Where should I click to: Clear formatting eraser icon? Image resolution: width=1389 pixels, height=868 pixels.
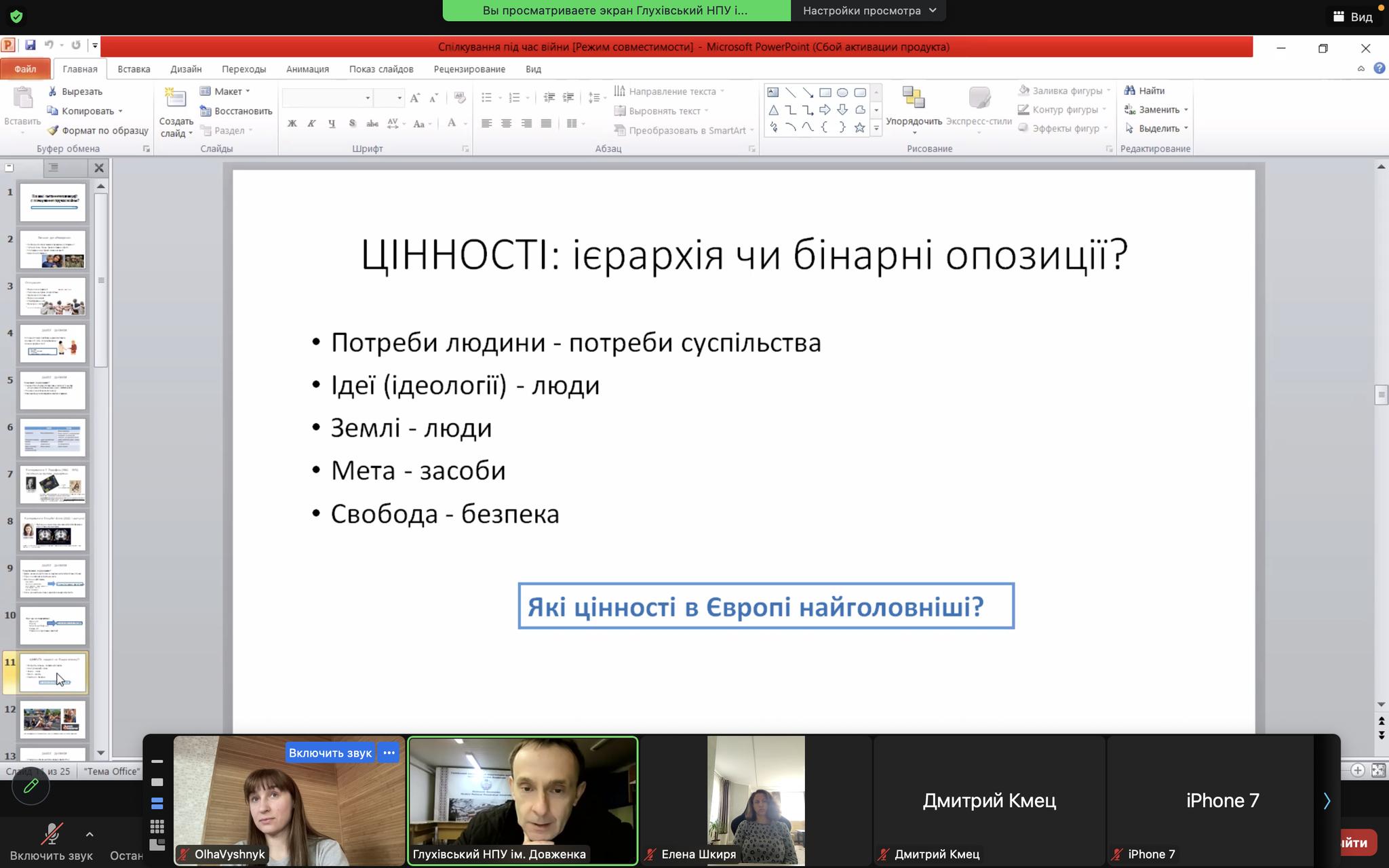460,98
